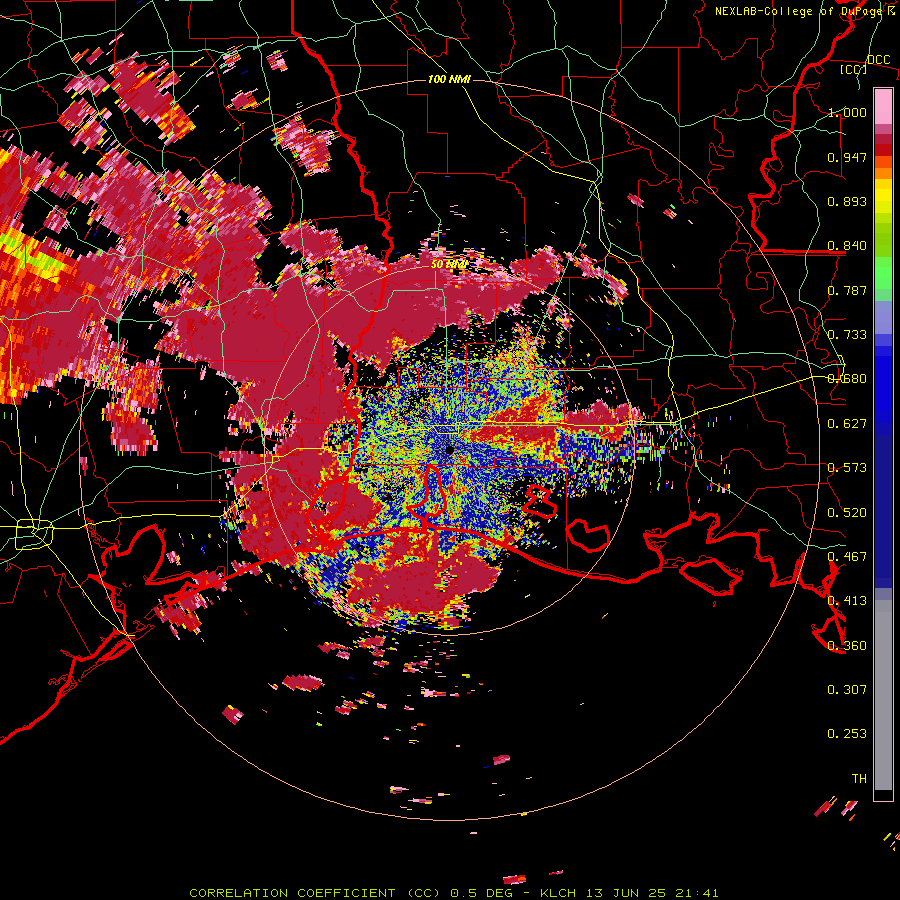This screenshot has width=900, height=900.
Task: Click the black radar site dot at center
Action: 449,451
